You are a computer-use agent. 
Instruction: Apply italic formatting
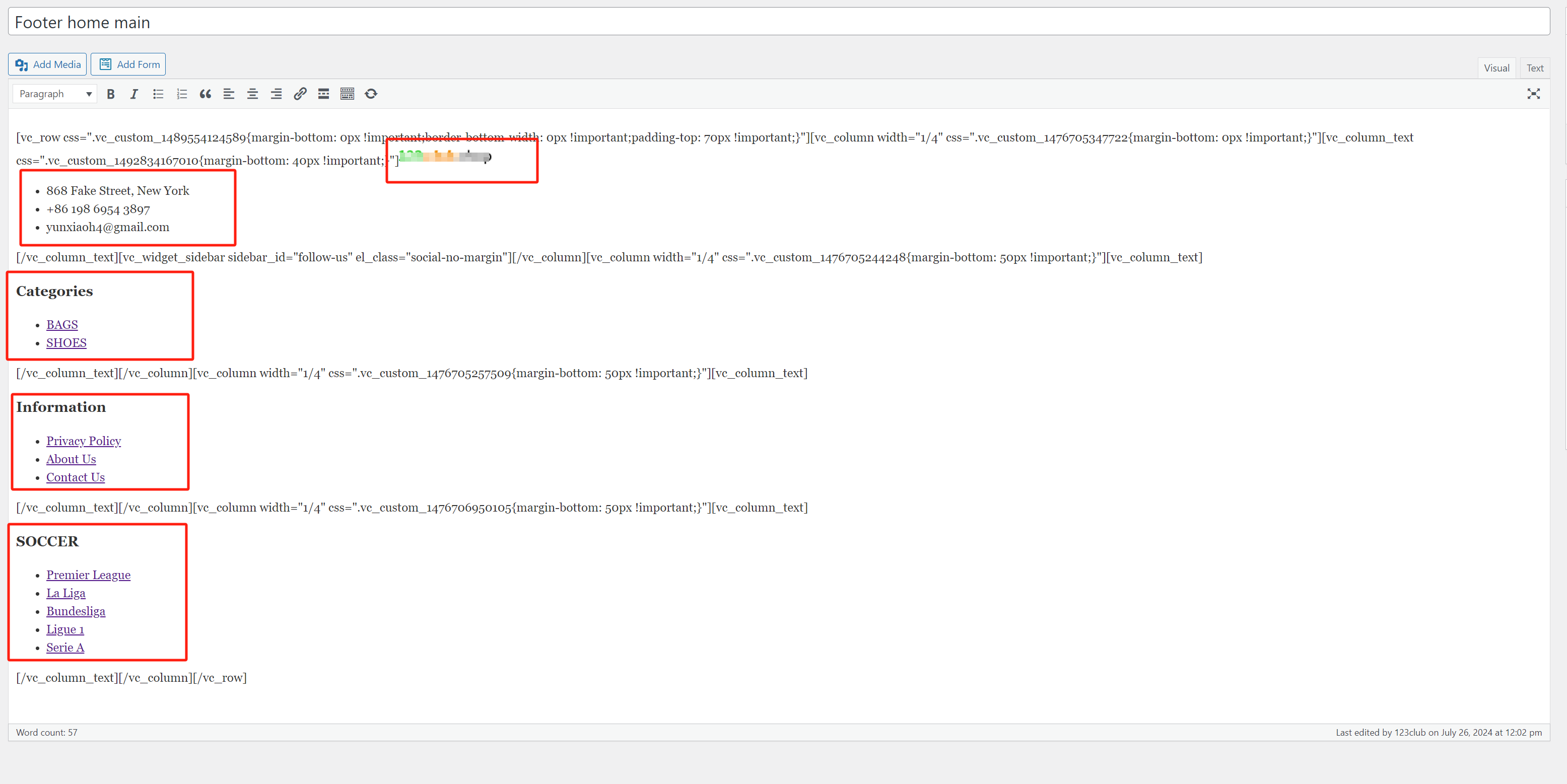tap(134, 94)
